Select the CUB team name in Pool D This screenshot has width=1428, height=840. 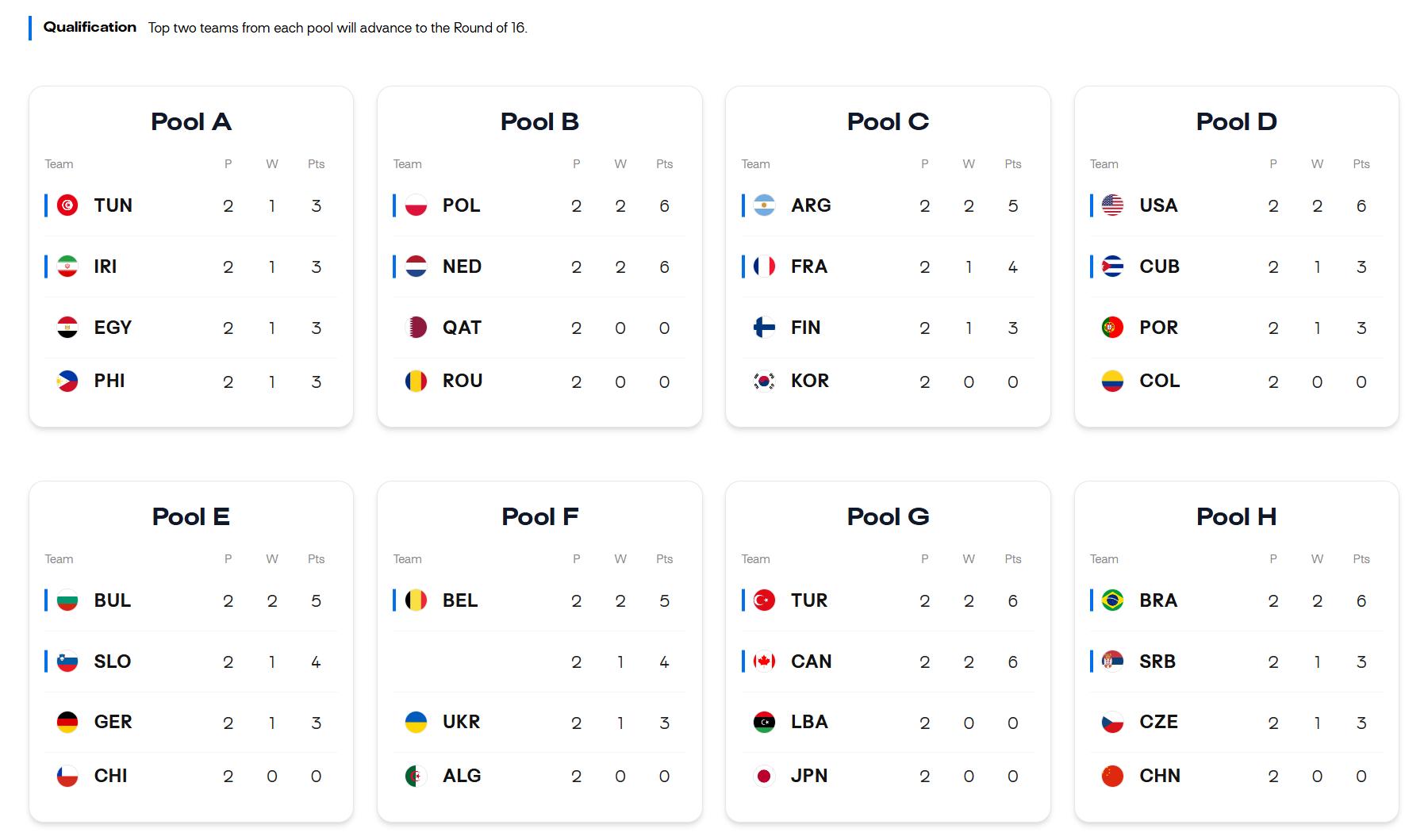[x=1159, y=267]
